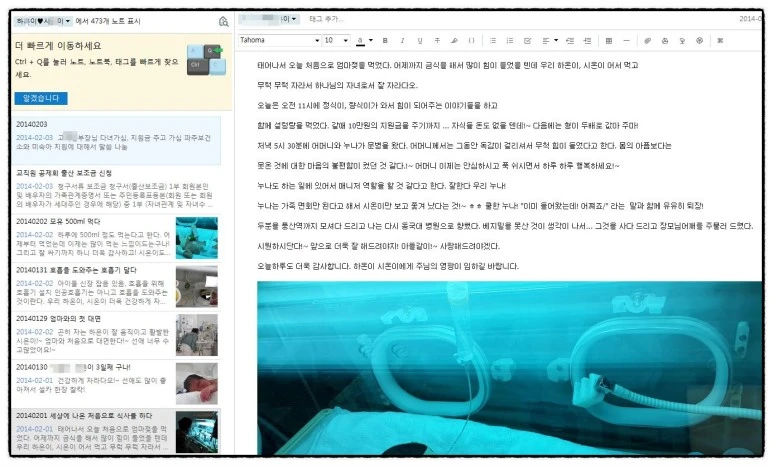Image resolution: width=773 pixels, height=466 pixels.
Task: Open the note '교직원 공제회 출산 보조금 신청'
Action: [116, 189]
